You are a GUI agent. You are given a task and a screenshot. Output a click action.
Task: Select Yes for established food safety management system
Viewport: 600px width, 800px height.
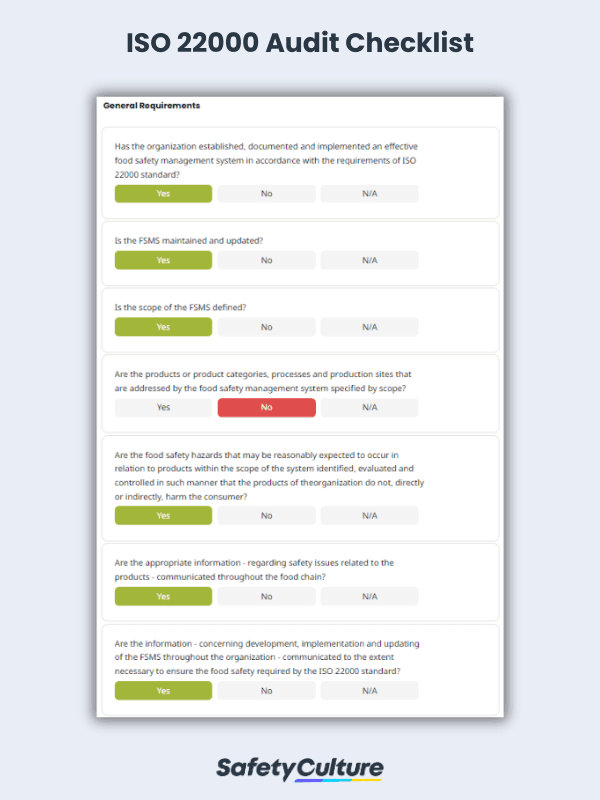coord(163,194)
